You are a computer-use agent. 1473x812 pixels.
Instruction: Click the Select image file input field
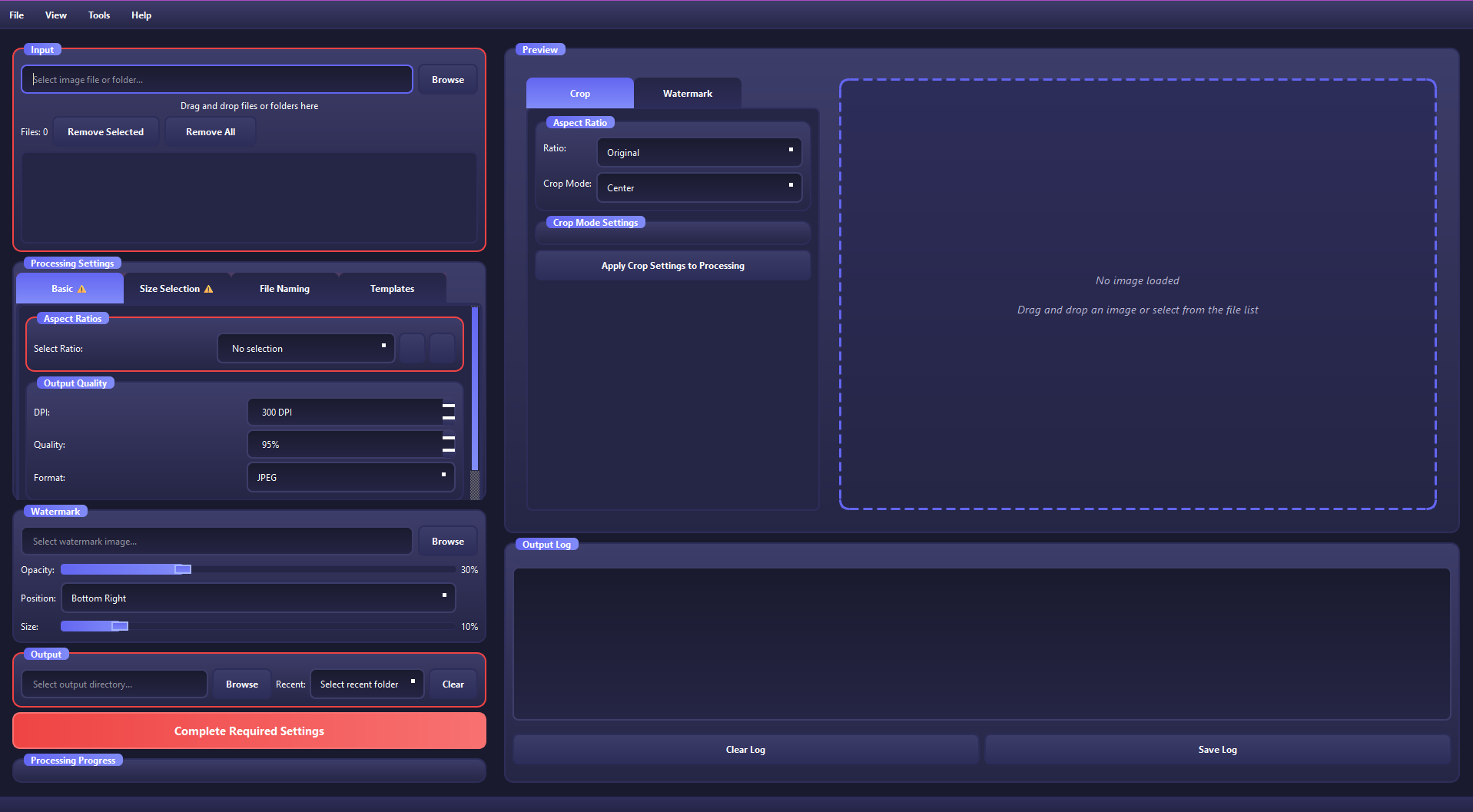(x=217, y=79)
